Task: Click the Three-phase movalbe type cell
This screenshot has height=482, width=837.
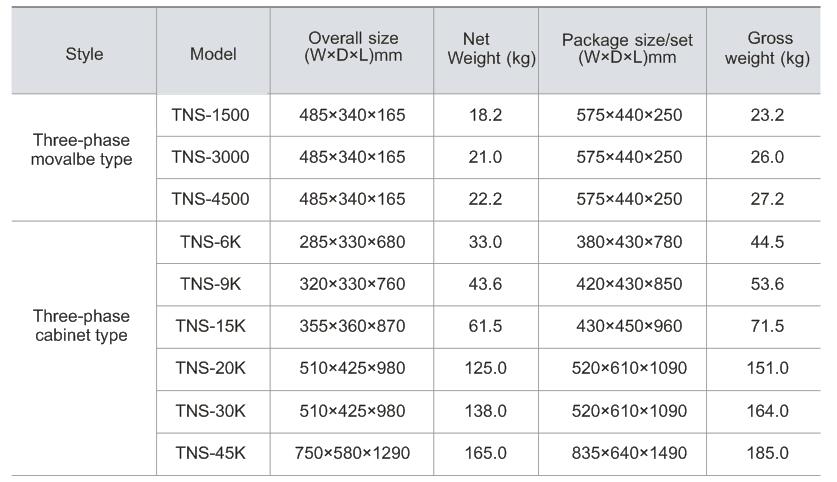Action: point(82,149)
